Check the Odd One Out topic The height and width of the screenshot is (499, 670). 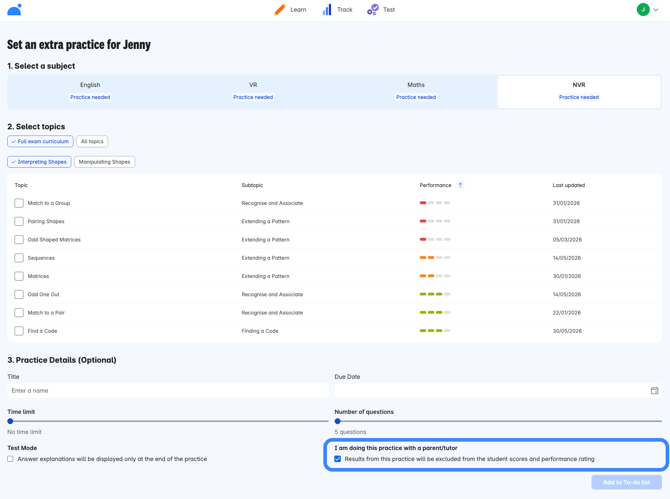19,294
